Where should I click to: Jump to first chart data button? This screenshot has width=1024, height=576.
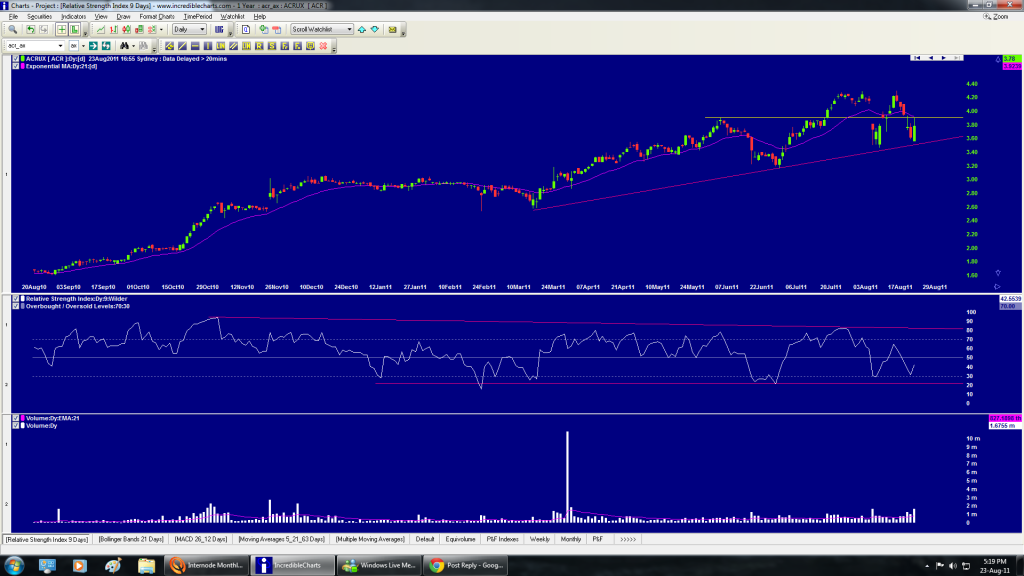click(917, 58)
